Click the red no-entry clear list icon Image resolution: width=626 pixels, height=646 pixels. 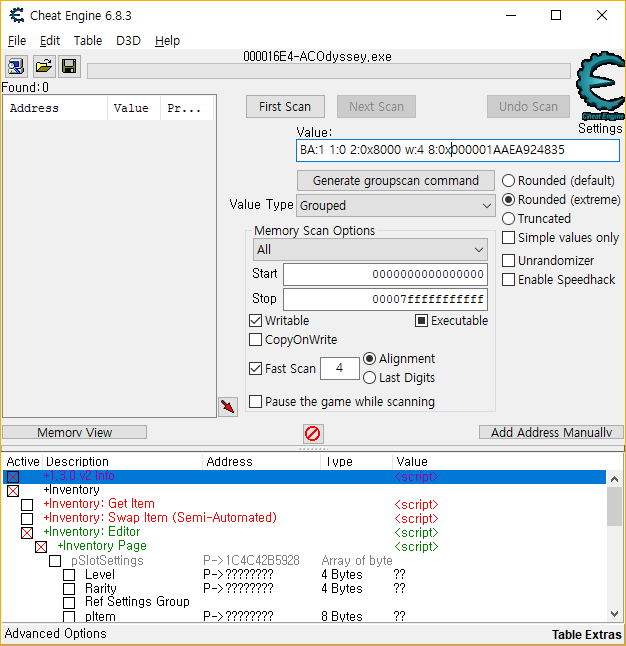312,433
